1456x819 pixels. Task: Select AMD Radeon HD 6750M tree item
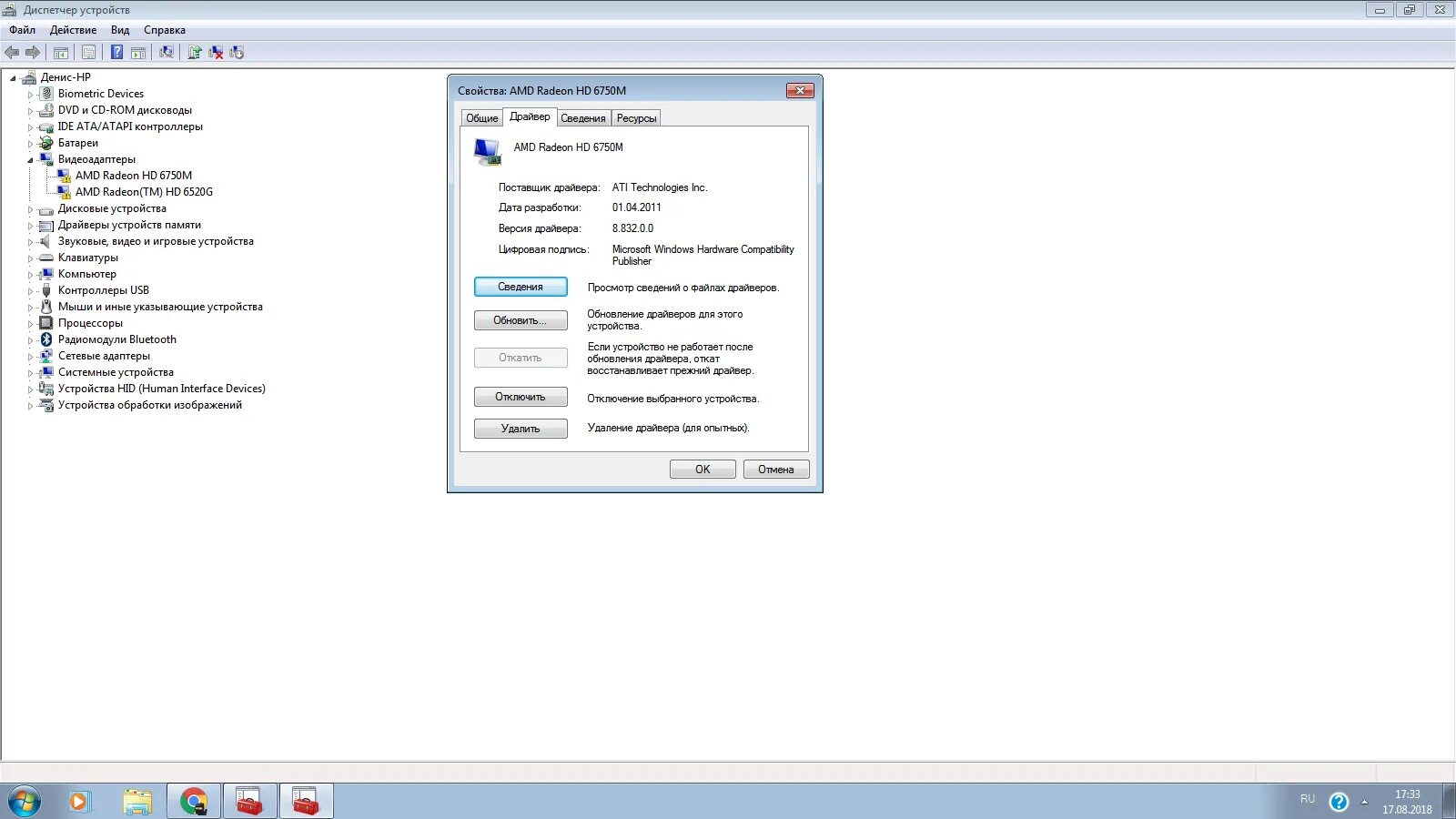tap(134, 176)
